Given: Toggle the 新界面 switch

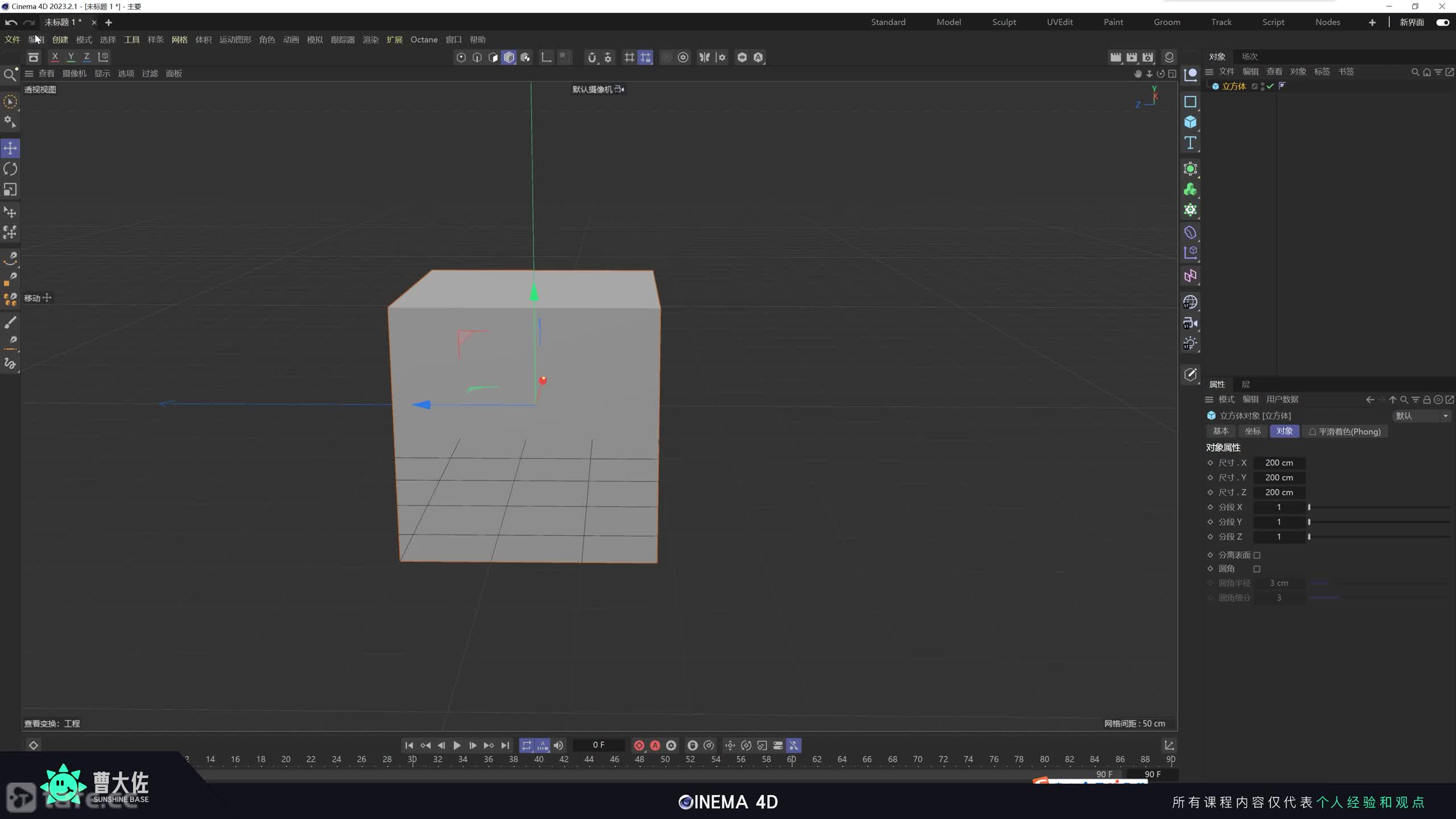Looking at the screenshot, I should pyautogui.click(x=1442, y=22).
